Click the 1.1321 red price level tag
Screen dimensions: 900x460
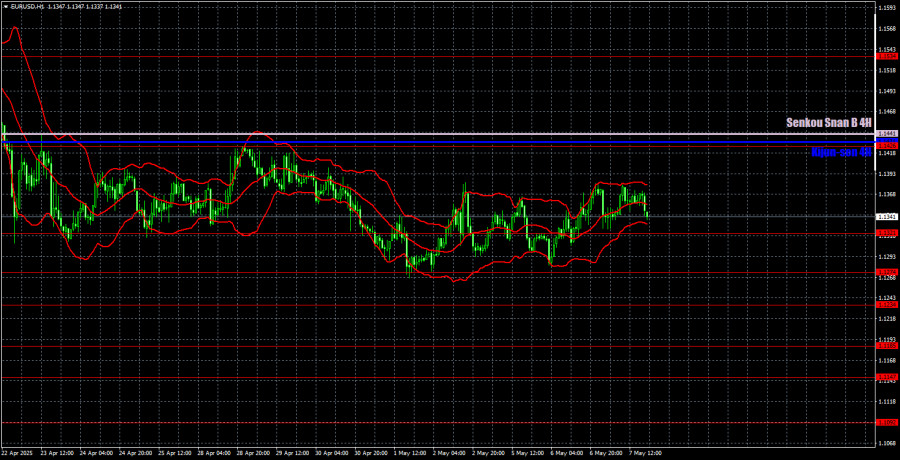click(887, 233)
